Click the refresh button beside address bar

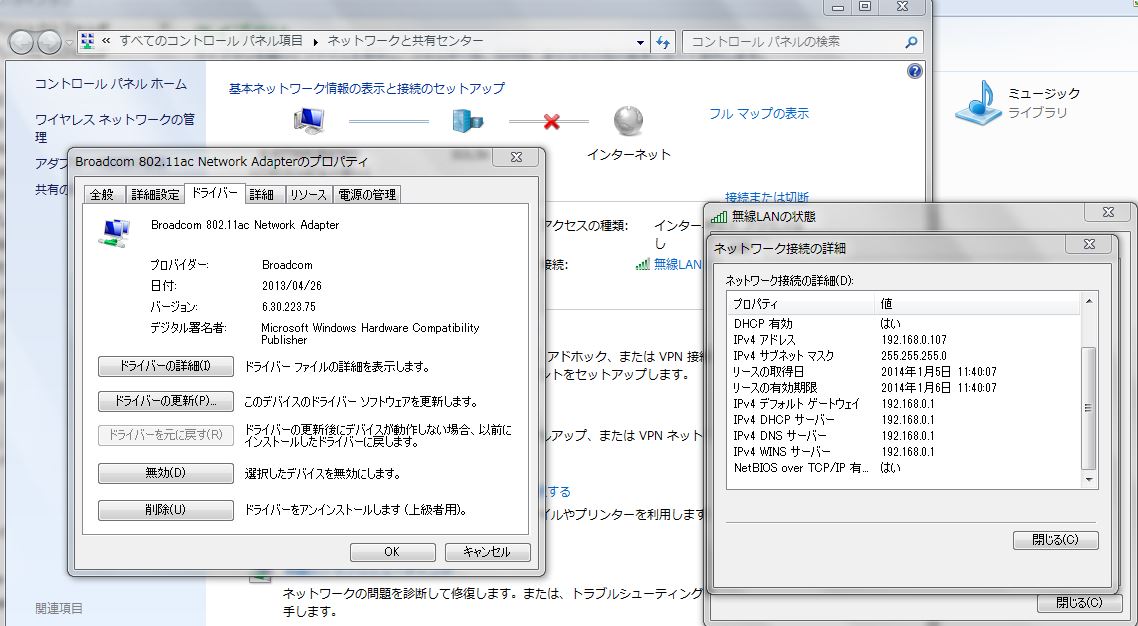coord(663,42)
